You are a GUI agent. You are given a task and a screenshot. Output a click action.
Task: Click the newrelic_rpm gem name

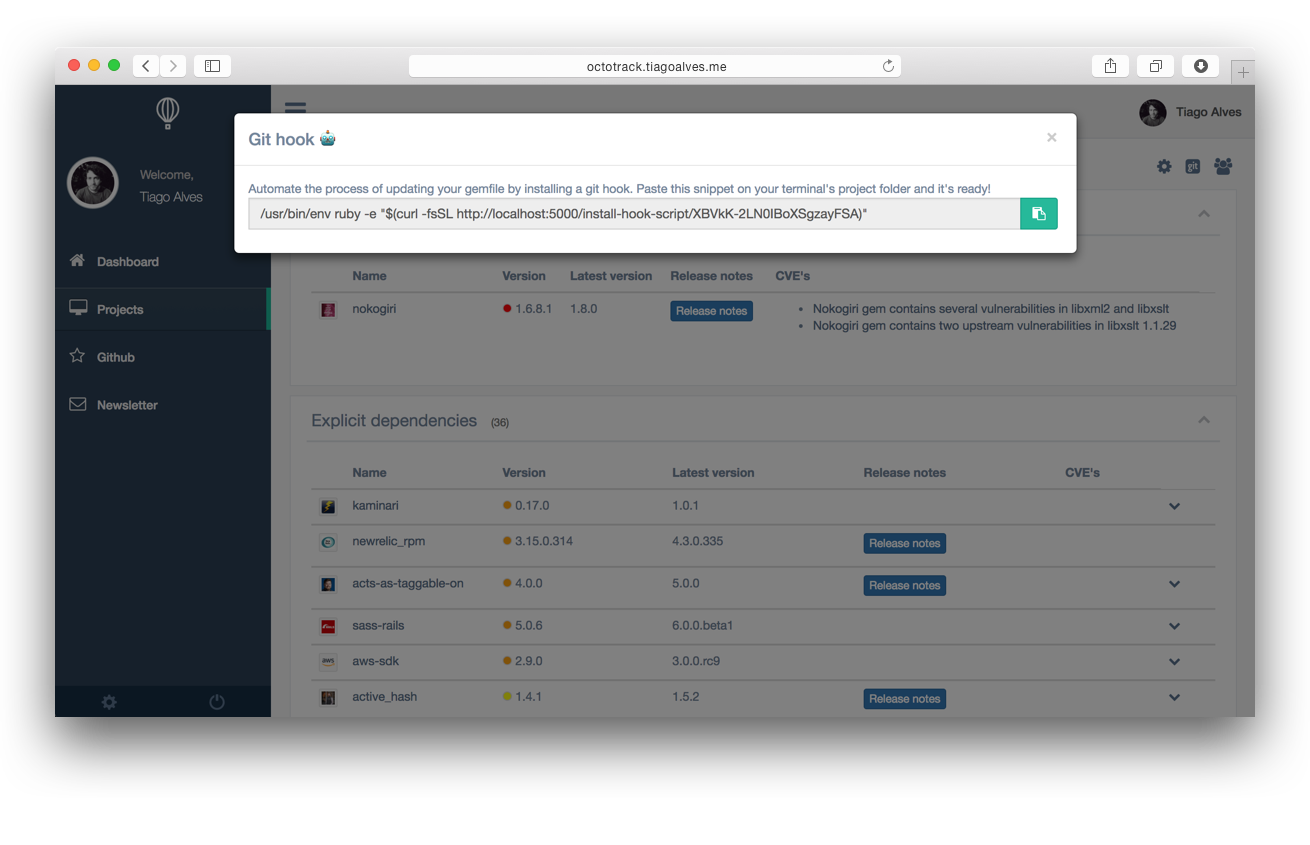(x=388, y=542)
